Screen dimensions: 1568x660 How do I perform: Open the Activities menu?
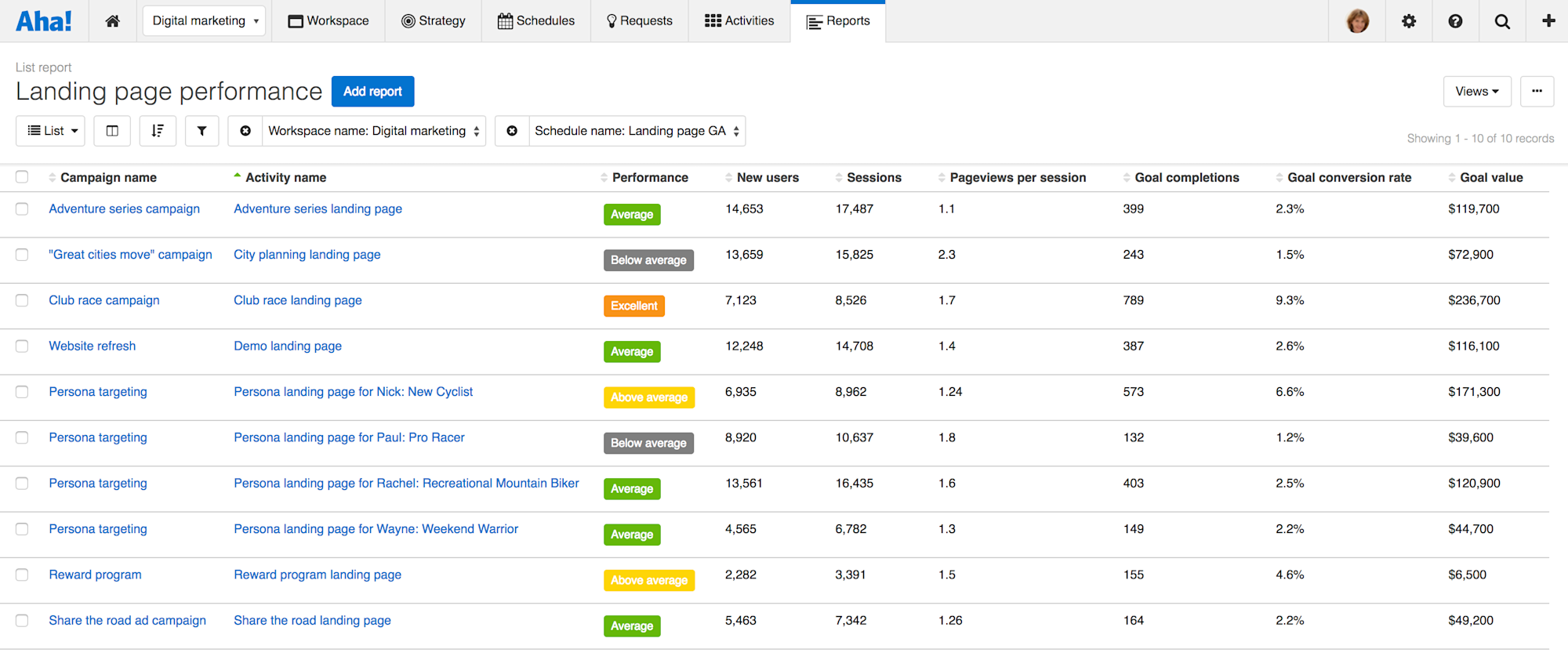739,21
